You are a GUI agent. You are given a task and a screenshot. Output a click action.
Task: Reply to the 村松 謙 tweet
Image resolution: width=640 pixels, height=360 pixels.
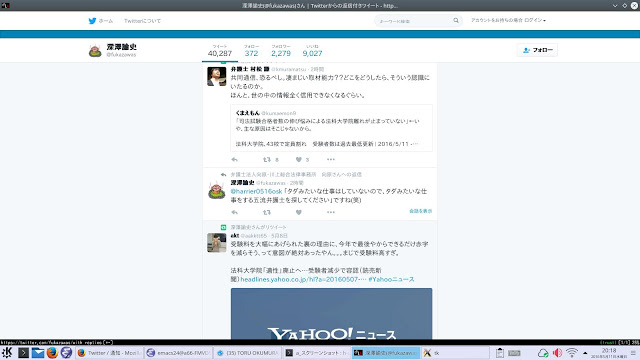point(234,160)
